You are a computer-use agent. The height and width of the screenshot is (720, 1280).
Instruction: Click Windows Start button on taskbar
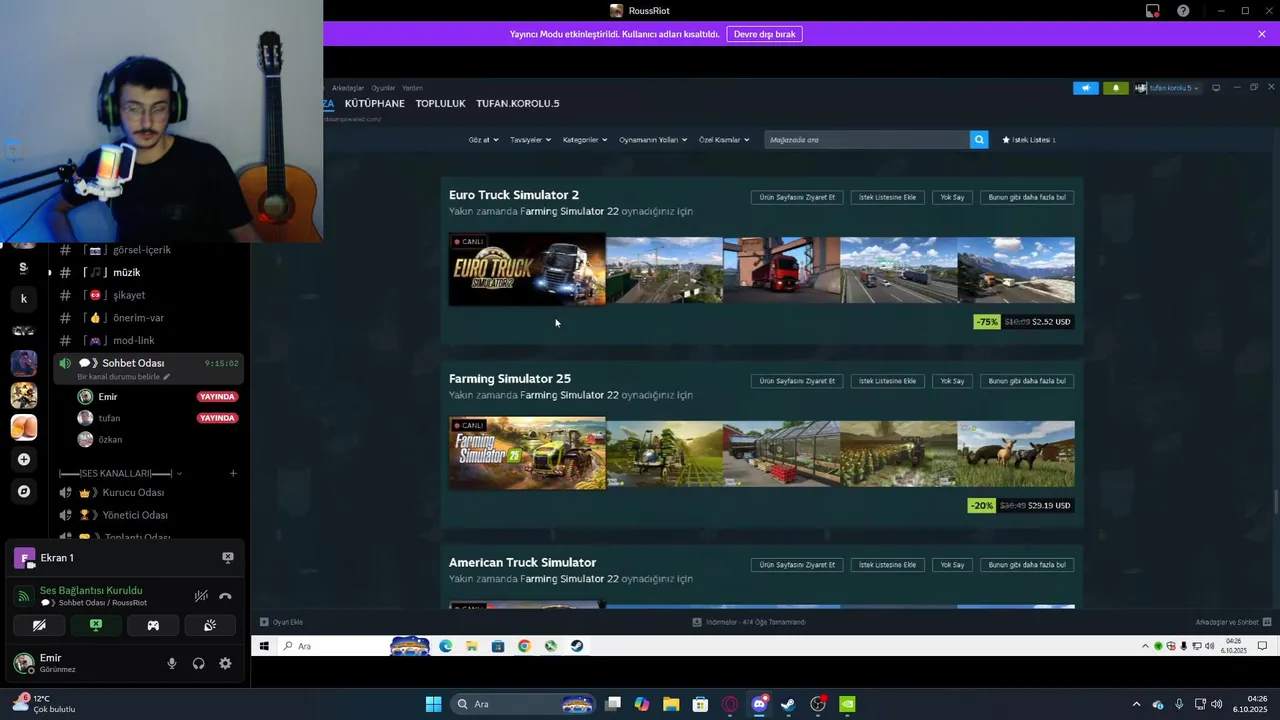tap(433, 704)
